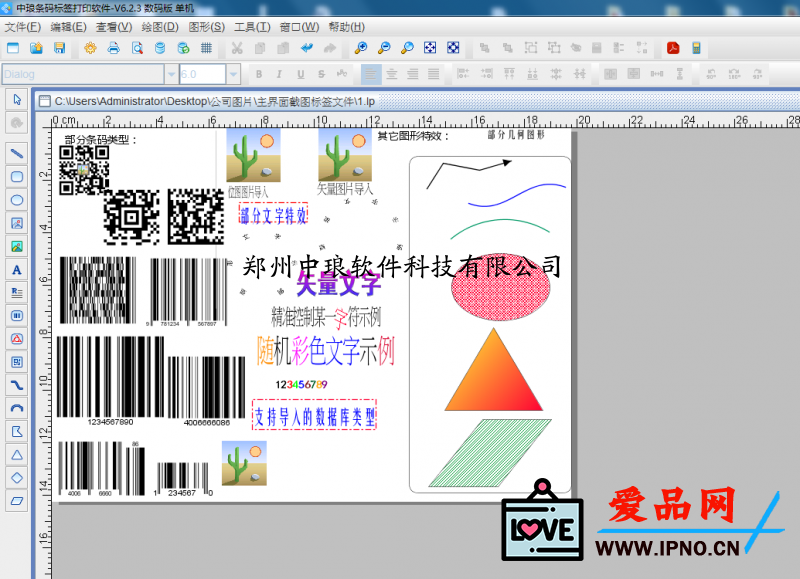Select the 矢量文字 purple text object
Screen dimensions: 800x579
click(x=339, y=284)
